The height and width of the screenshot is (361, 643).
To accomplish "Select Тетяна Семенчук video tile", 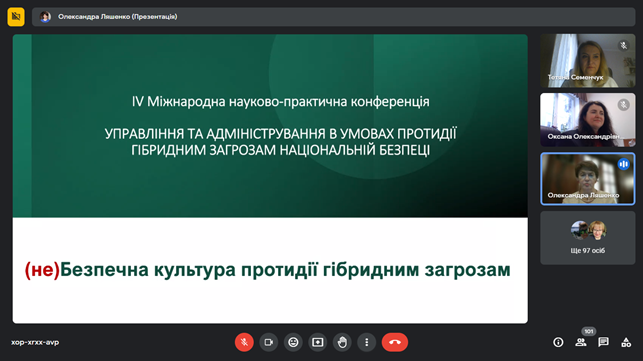I will click(588, 61).
